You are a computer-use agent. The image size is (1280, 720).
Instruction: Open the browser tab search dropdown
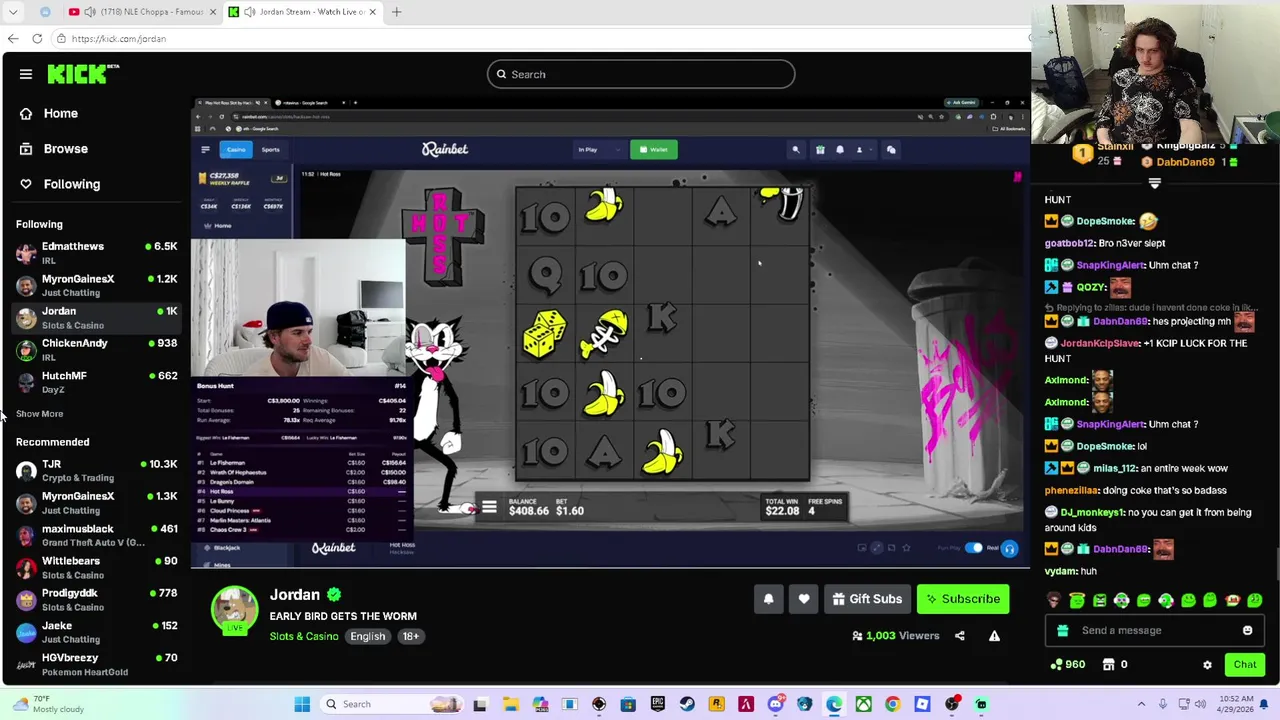coord(13,12)
